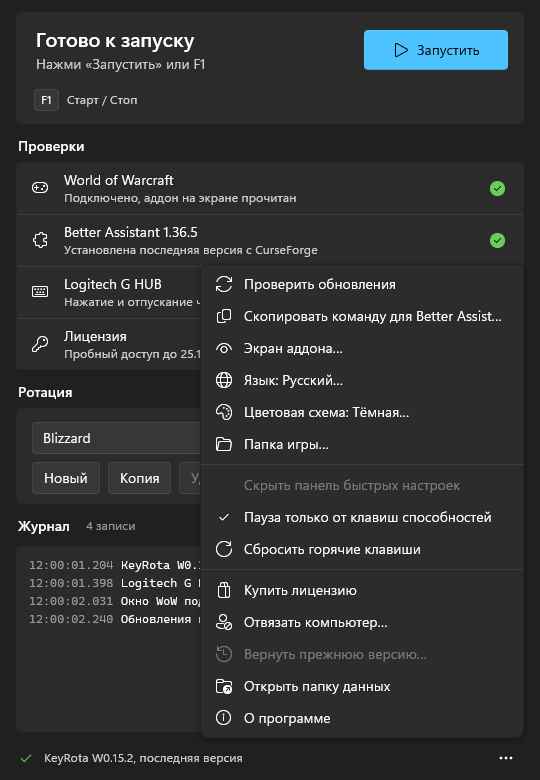The width and height of the screenshot is (540, 780).
Task: Open Экран аддона… from the menu
Action: [x=362, y=348]
